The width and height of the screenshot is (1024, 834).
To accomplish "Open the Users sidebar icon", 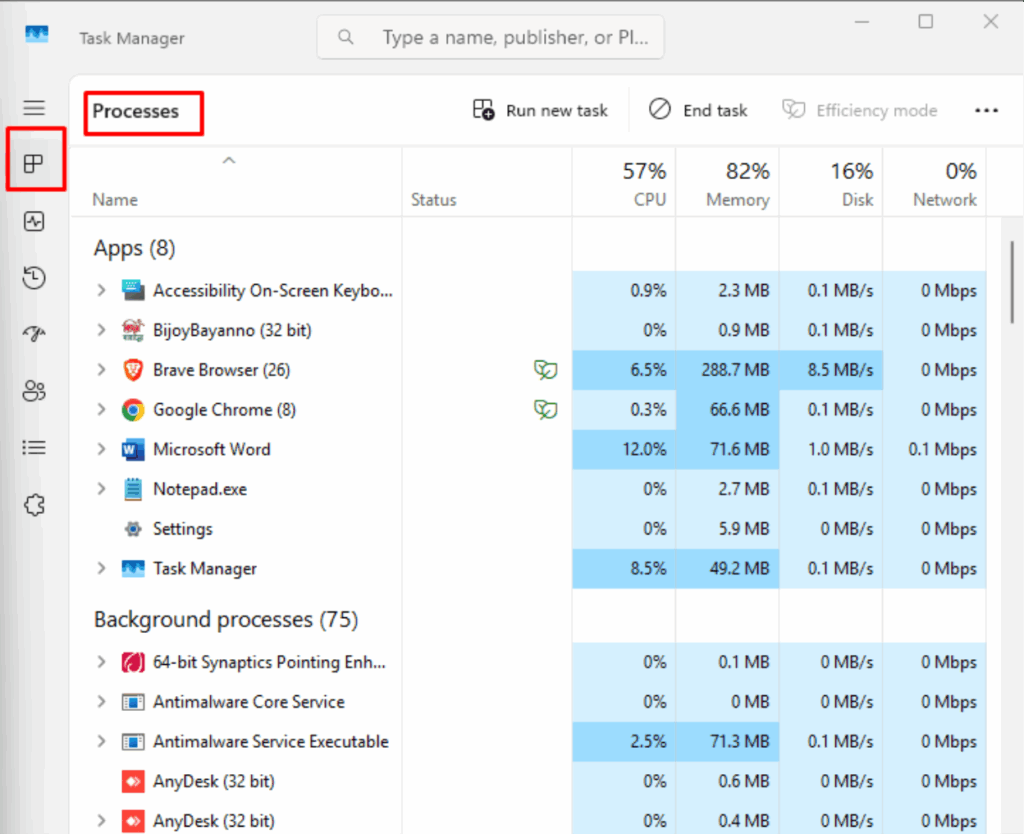I will click(34, 391).
